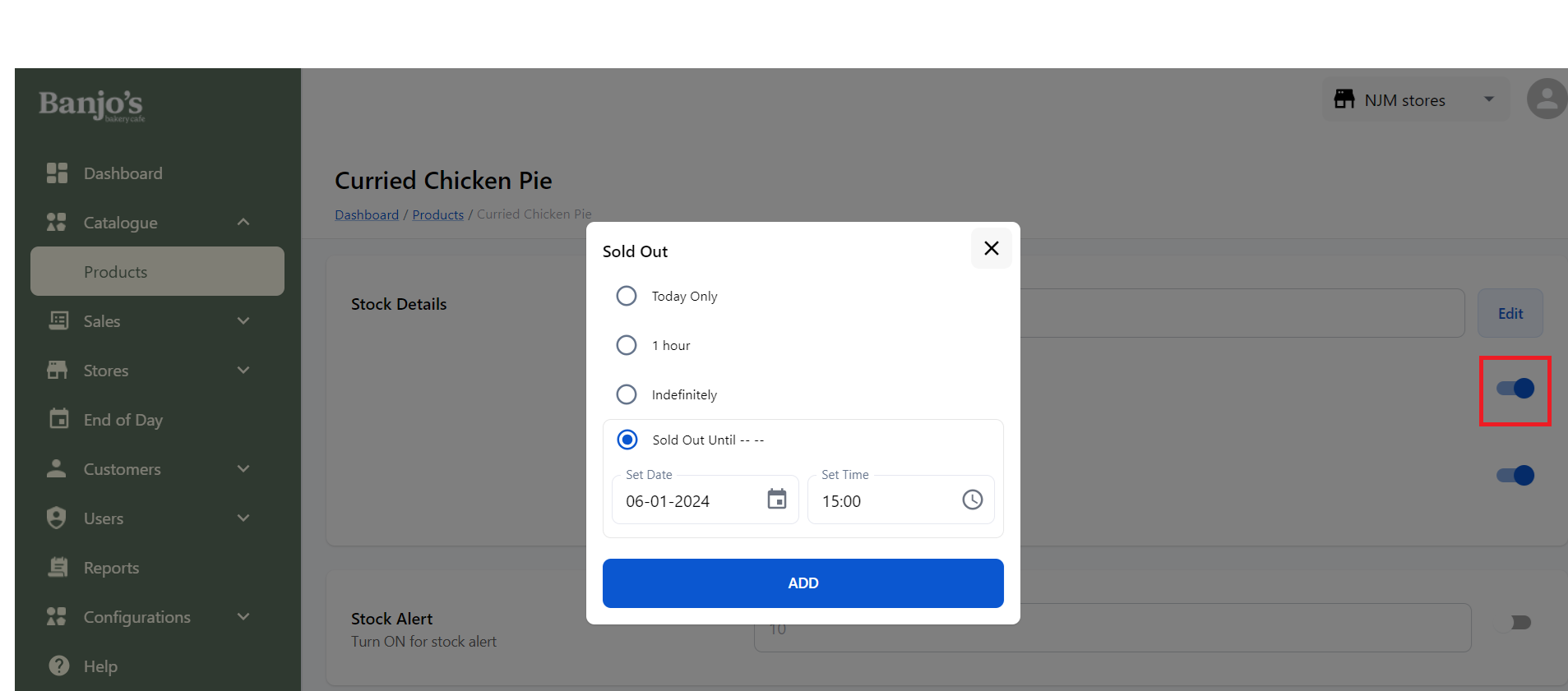Click the Reports sidebar icon

pos(58,567)
